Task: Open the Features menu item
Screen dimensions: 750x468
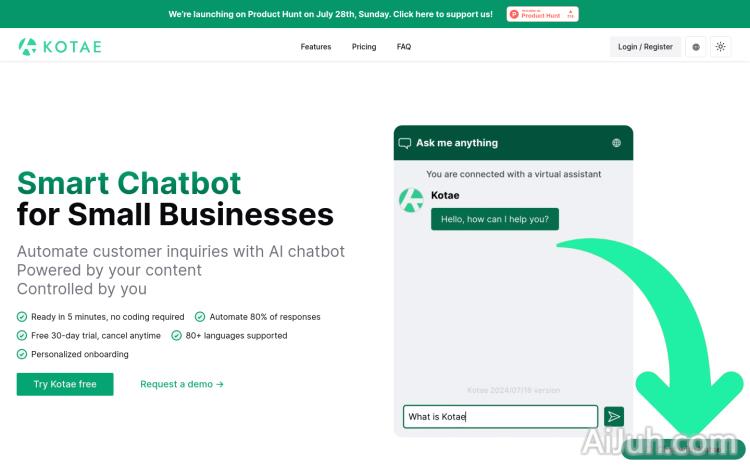Action: (x=316, y=47)
